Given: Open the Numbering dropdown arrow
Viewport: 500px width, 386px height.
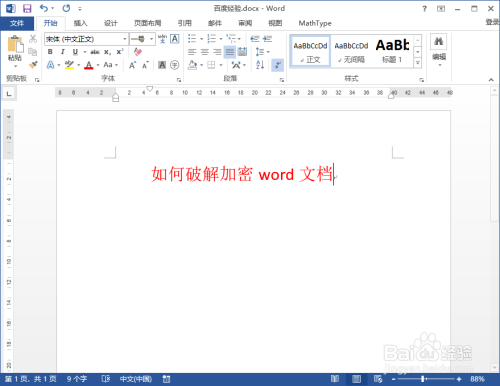Looking at the screenshot, I should [221, 39].
